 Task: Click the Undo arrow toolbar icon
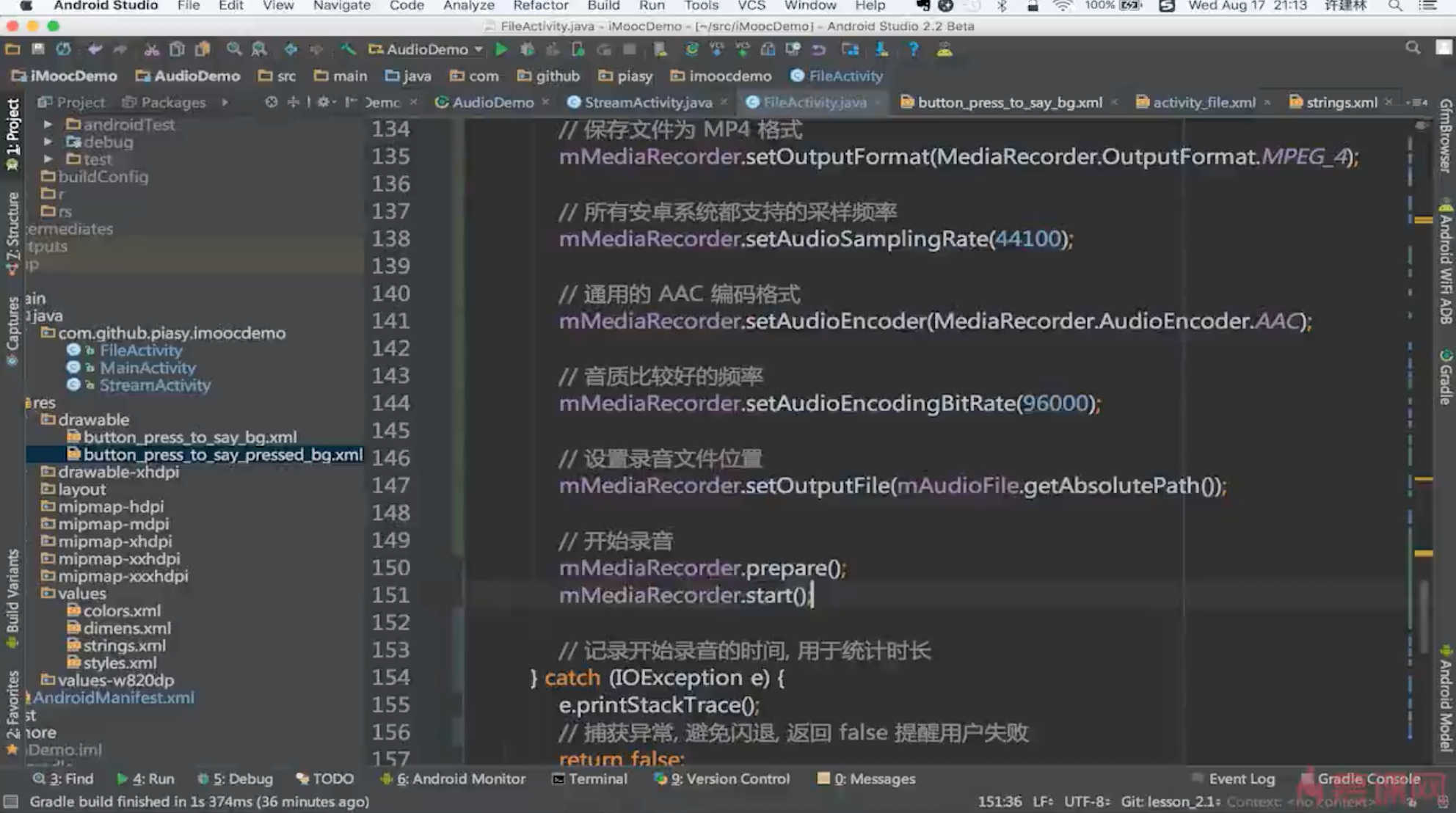pos(95,49)
